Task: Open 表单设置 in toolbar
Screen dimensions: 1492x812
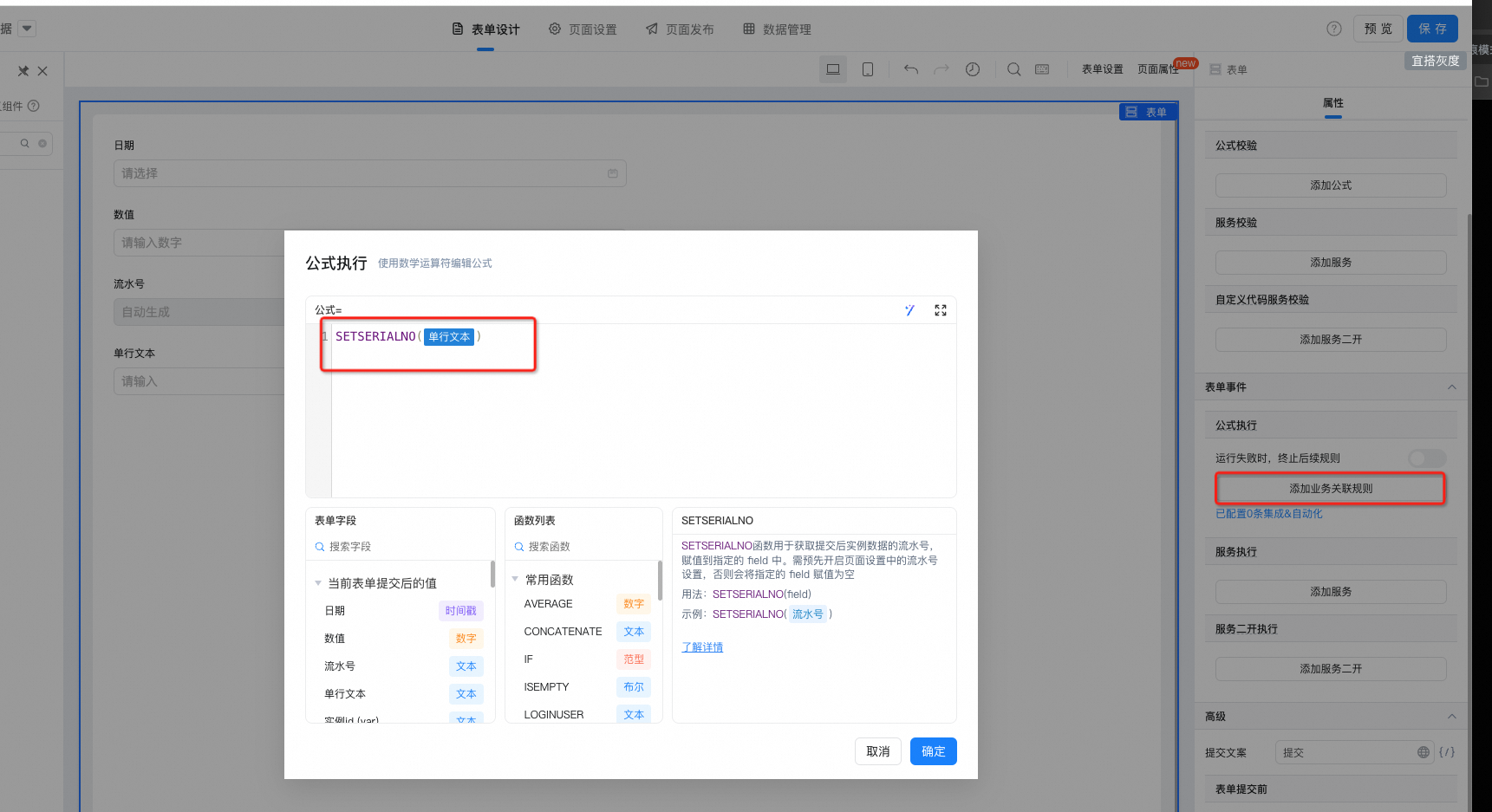Action: (x=1103, y=69)
